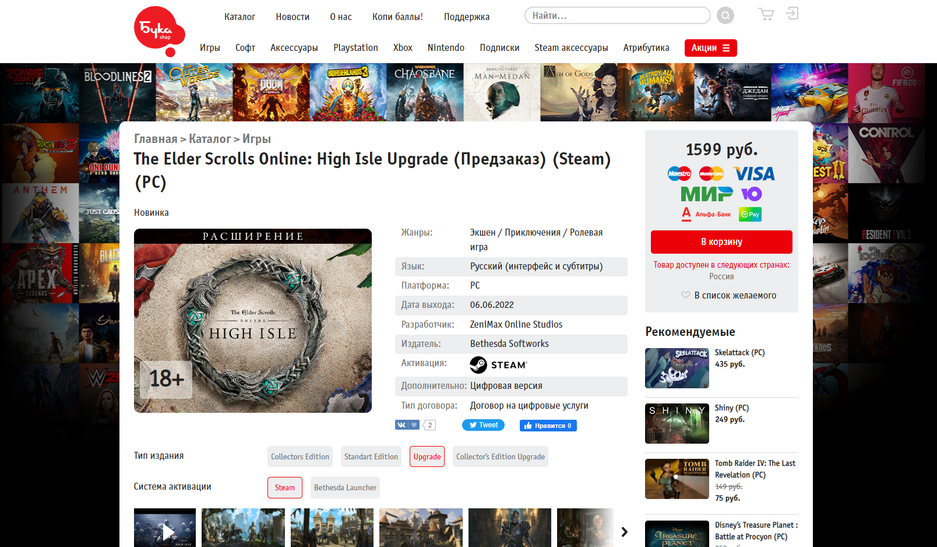The height and width of the screenshot is (547, 937).
Task: Click Man of Medan banner cover
Action: (x=502, y=92)
